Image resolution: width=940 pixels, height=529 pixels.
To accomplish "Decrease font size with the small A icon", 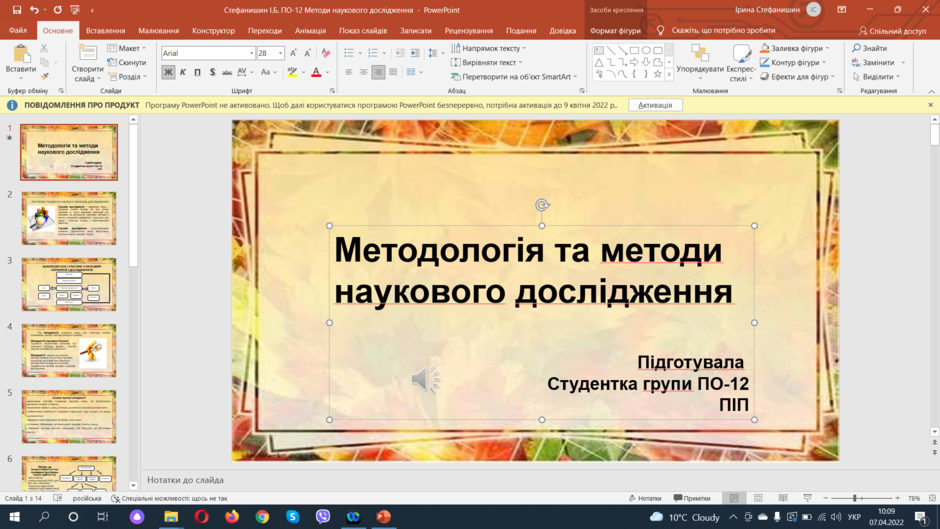I will click(308, 53).
